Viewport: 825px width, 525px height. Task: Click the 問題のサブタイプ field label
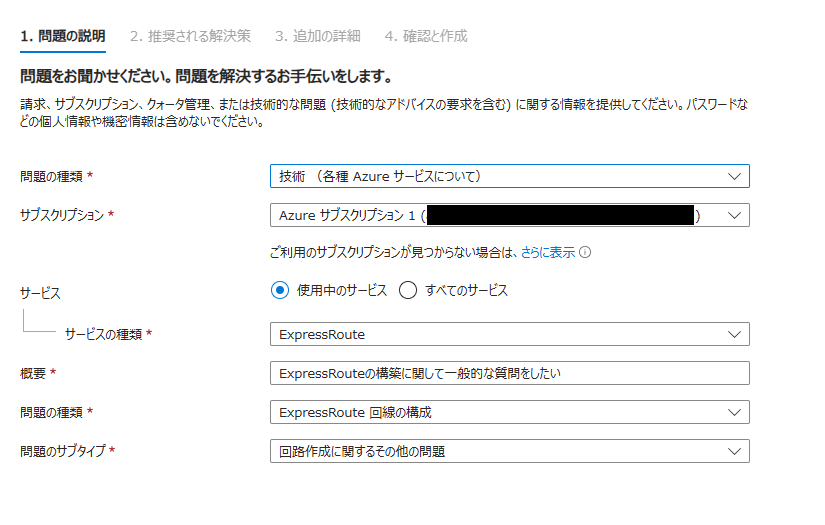pyautogui.click(x=63, y=451)
